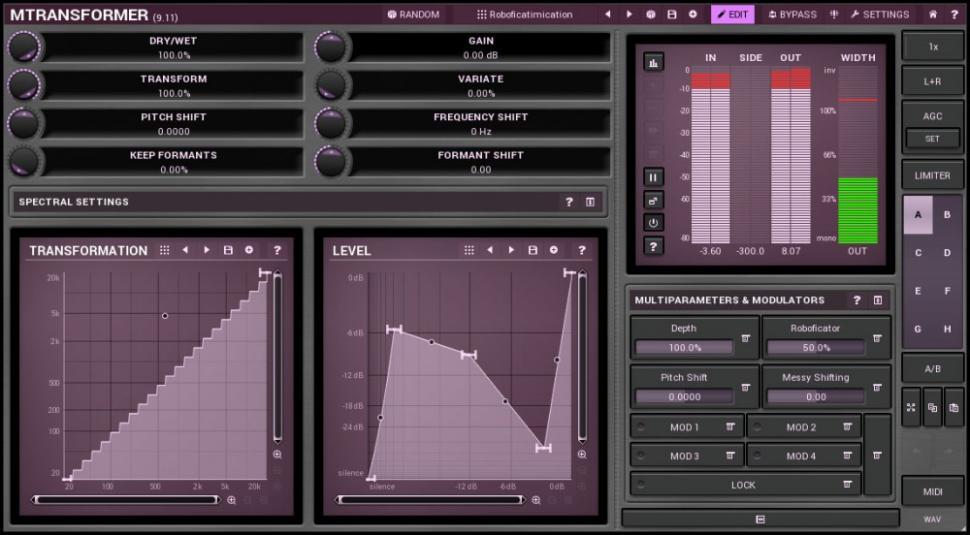Toggle the Edit mode button

(732, 14)
